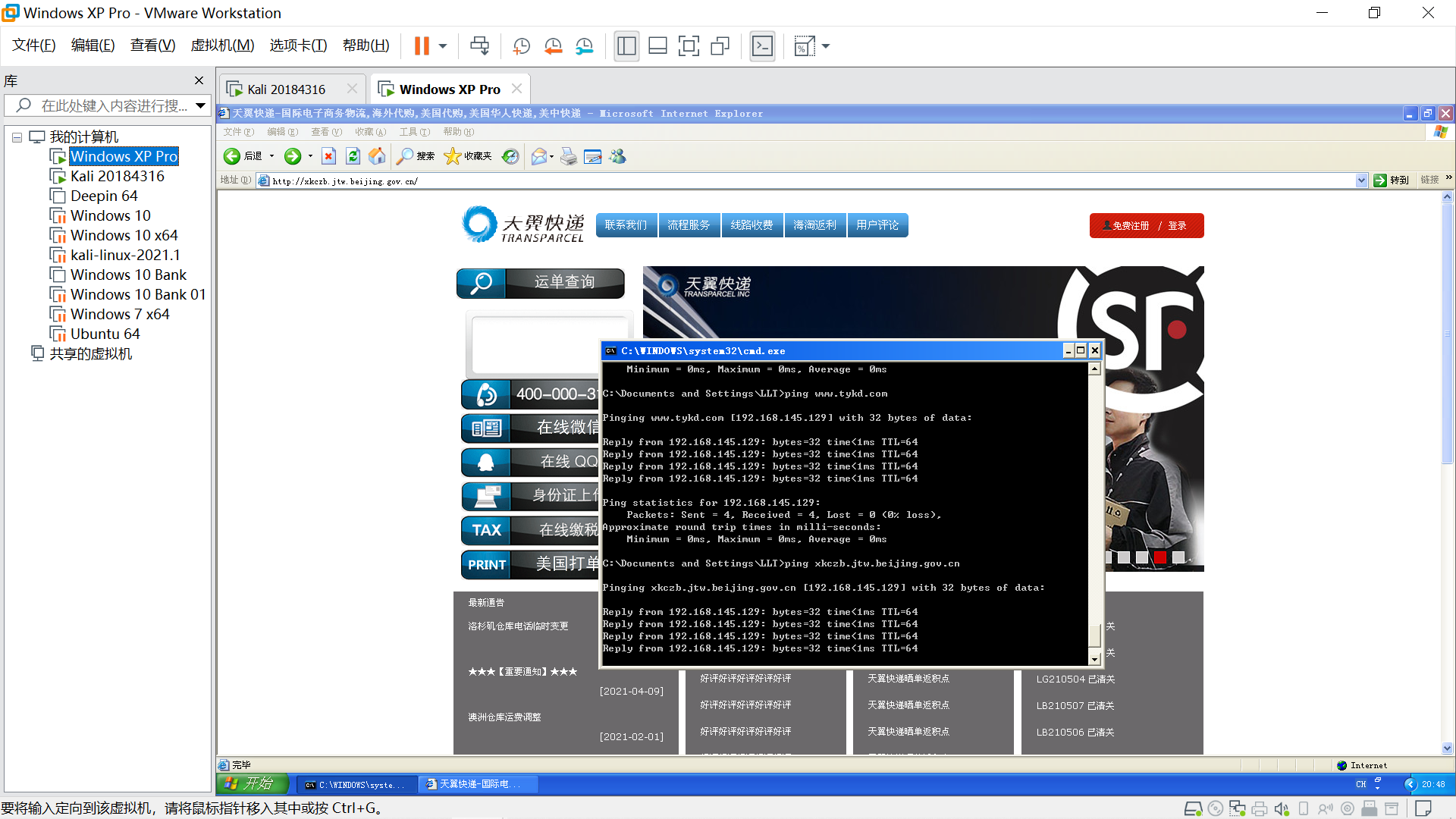Click the revert to snapshot icon
The image size is (1456, 819).
click(x=553, y=46)
